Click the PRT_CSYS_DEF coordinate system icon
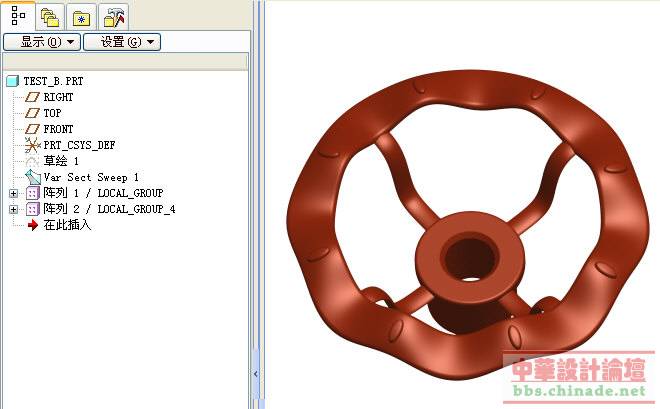The image size is (660, 409). (x=31, y=145)
